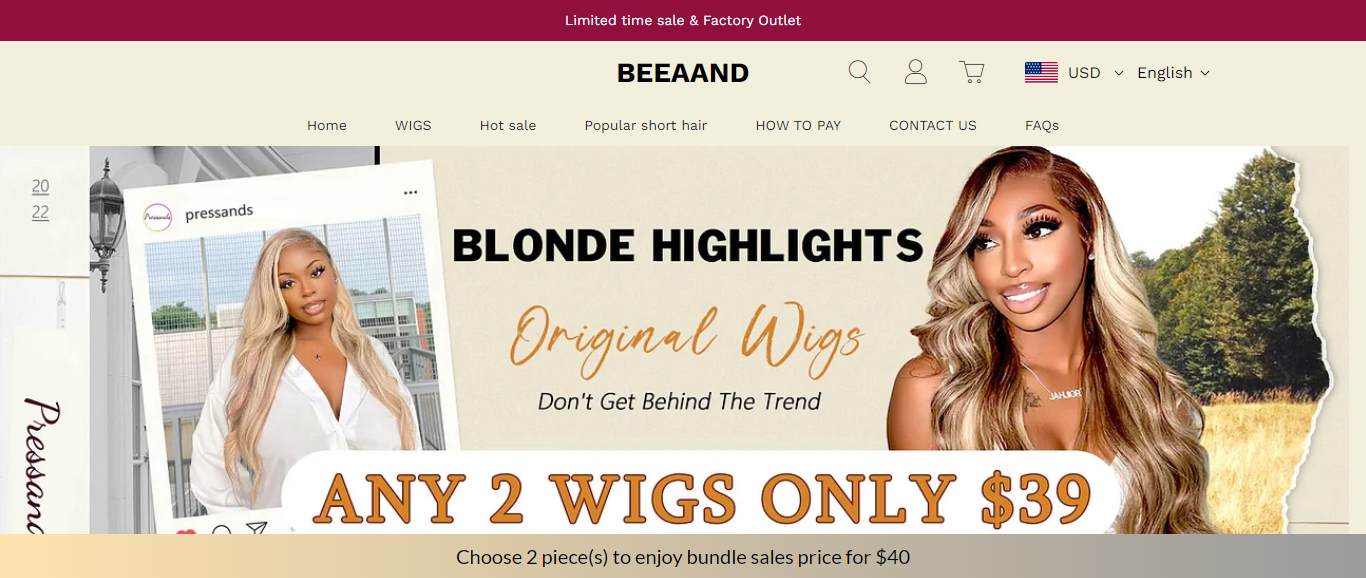Open the FAQs link
Screen dimensions: 1366x578
tap(1042, 125)
